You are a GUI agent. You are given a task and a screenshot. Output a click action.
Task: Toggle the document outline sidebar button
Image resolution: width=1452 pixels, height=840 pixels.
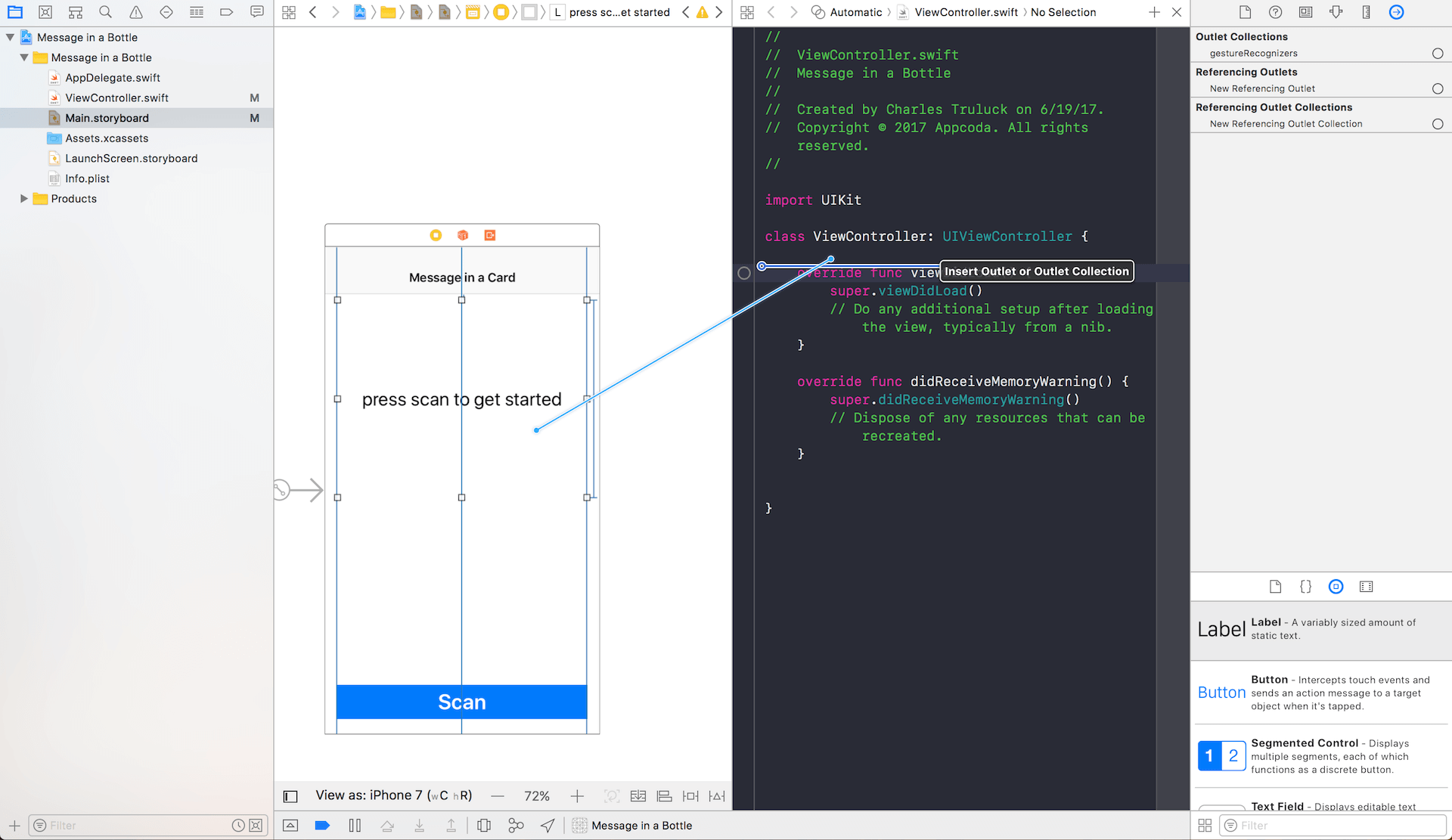[x=290, y=796]
